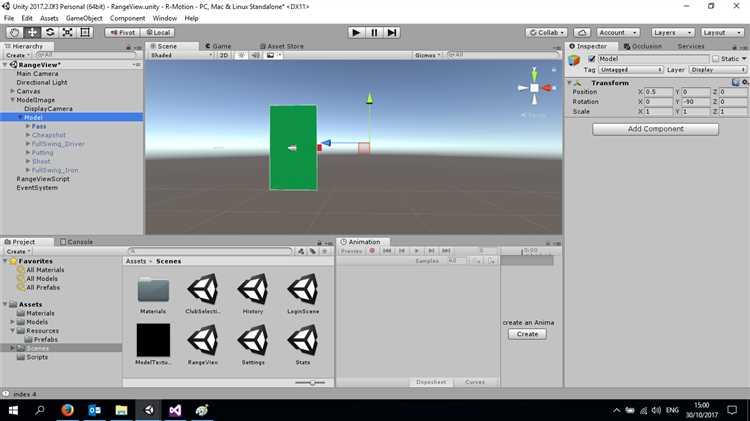
Task: Open the Collab dropdown
Action: pos(547,33)
